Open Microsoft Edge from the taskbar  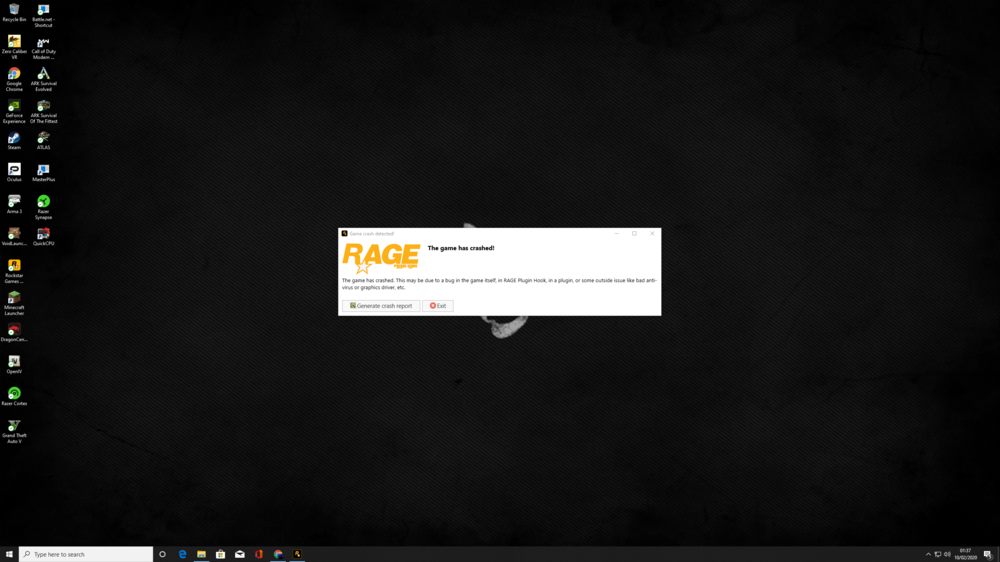pos(182,554)
